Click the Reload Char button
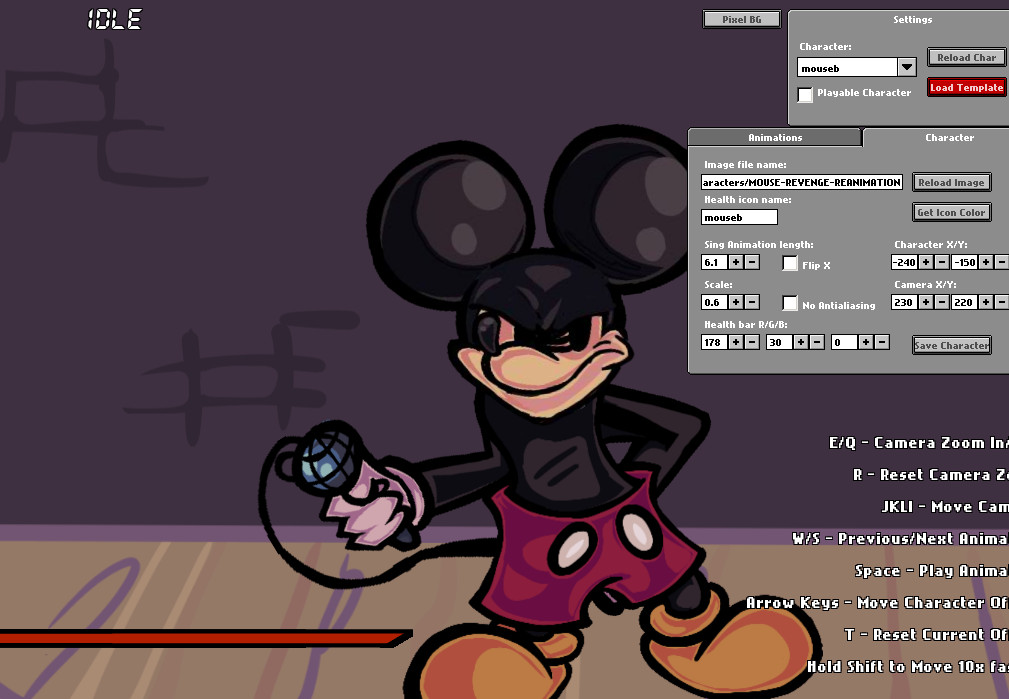Viewport: 1009px width, 699px height. click(x=966, y=57)
